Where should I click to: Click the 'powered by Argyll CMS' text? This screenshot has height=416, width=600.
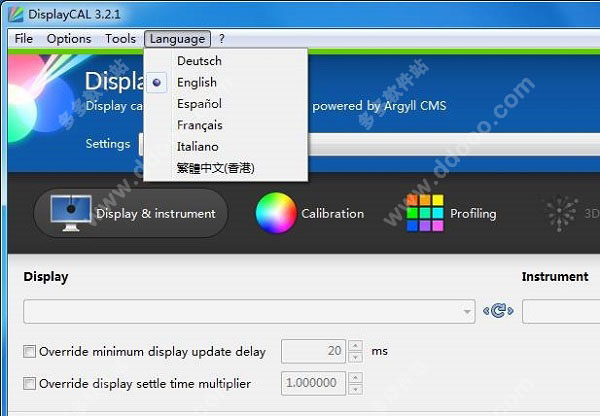pos(379,106)
